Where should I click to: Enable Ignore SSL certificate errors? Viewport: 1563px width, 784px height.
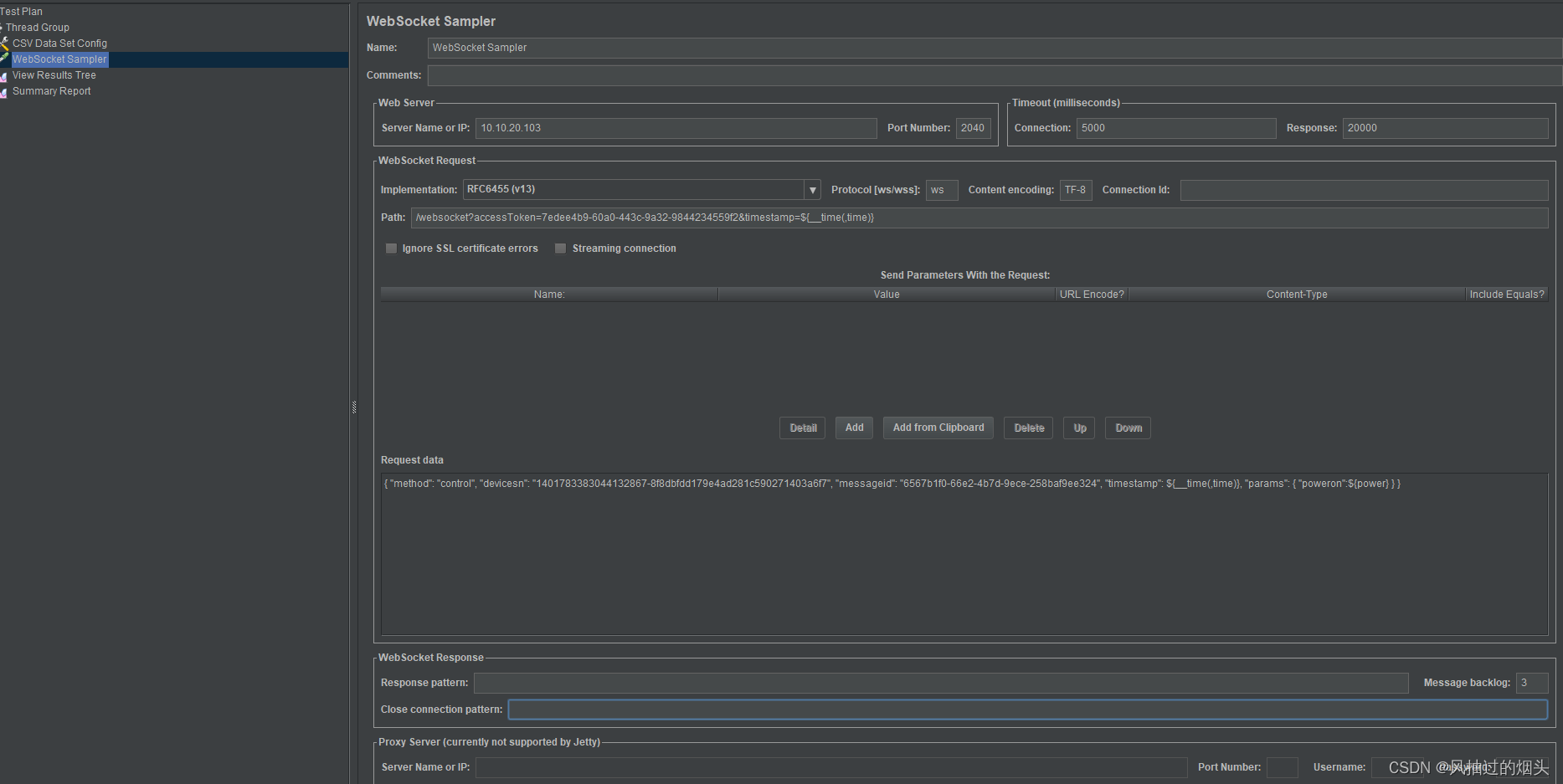click(391, 248)
